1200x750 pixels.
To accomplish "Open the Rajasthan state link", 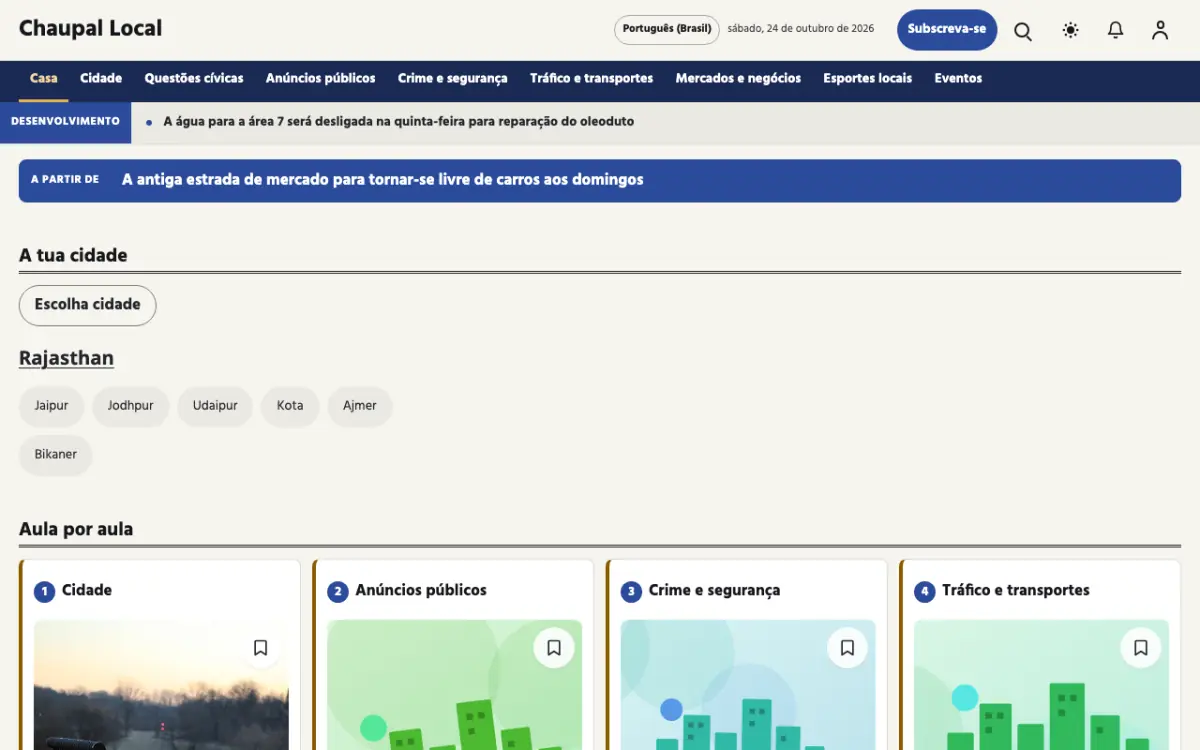I will click(x=66, y=358).
